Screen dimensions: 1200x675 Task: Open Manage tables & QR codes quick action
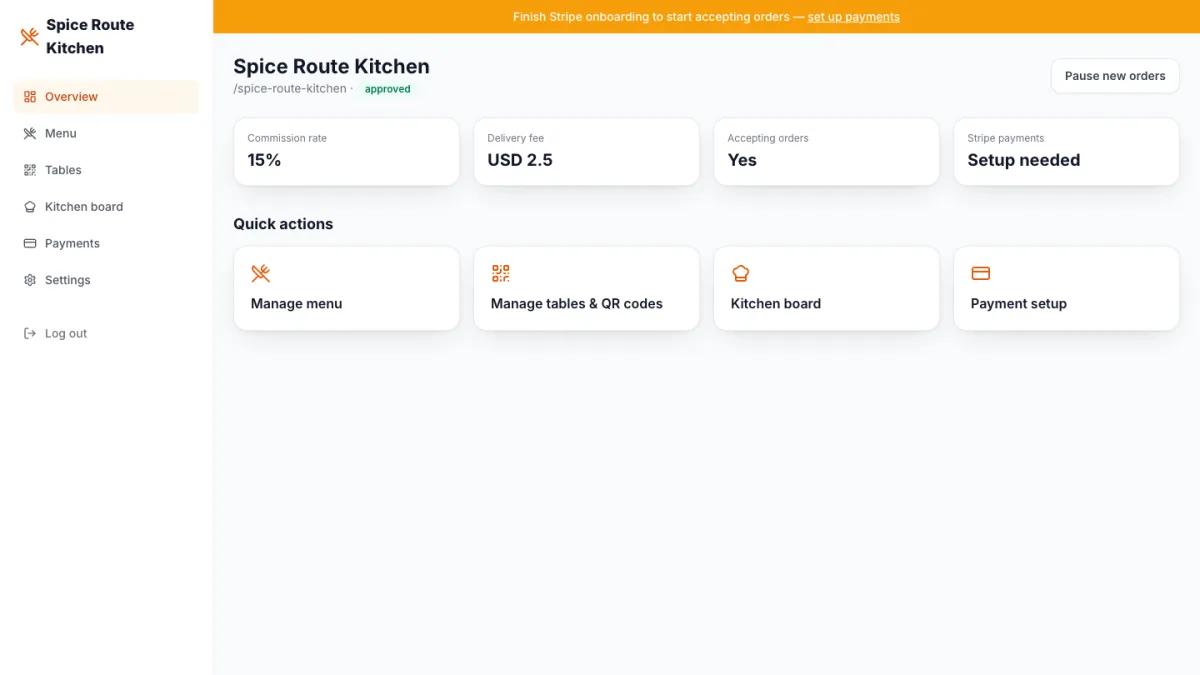586,288
